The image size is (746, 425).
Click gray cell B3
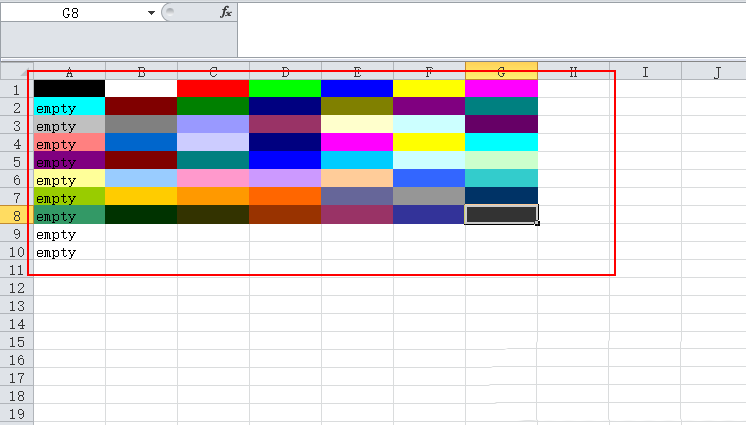141,125
